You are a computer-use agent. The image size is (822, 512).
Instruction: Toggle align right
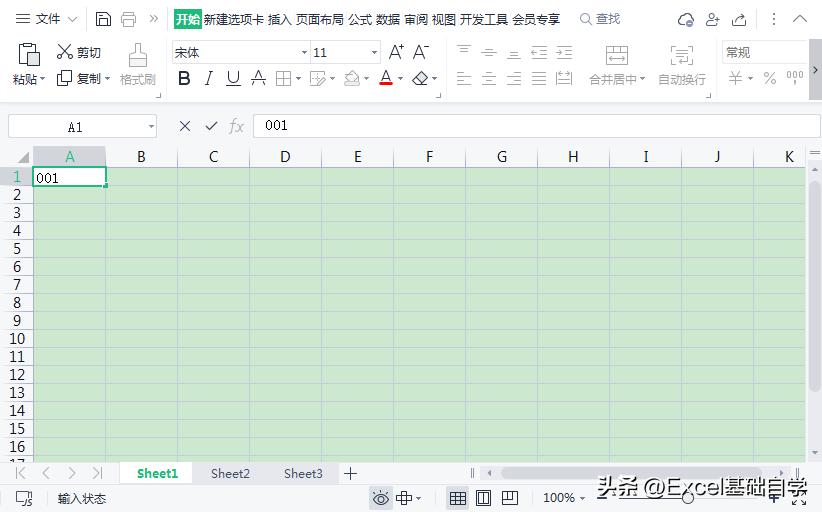click(x=514, y=79)
